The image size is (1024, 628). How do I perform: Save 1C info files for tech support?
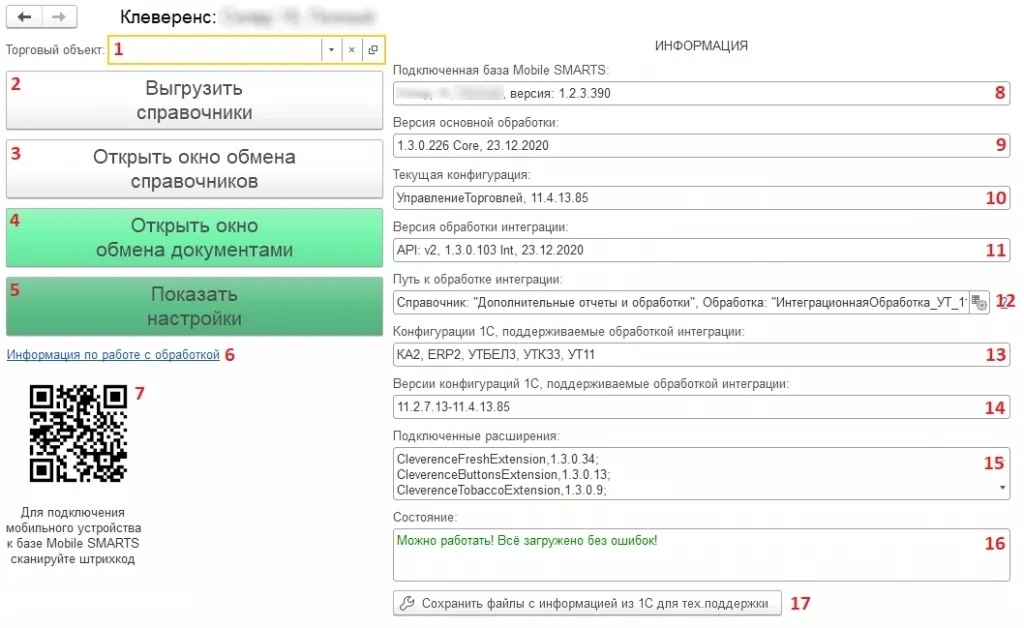(587, 603)
